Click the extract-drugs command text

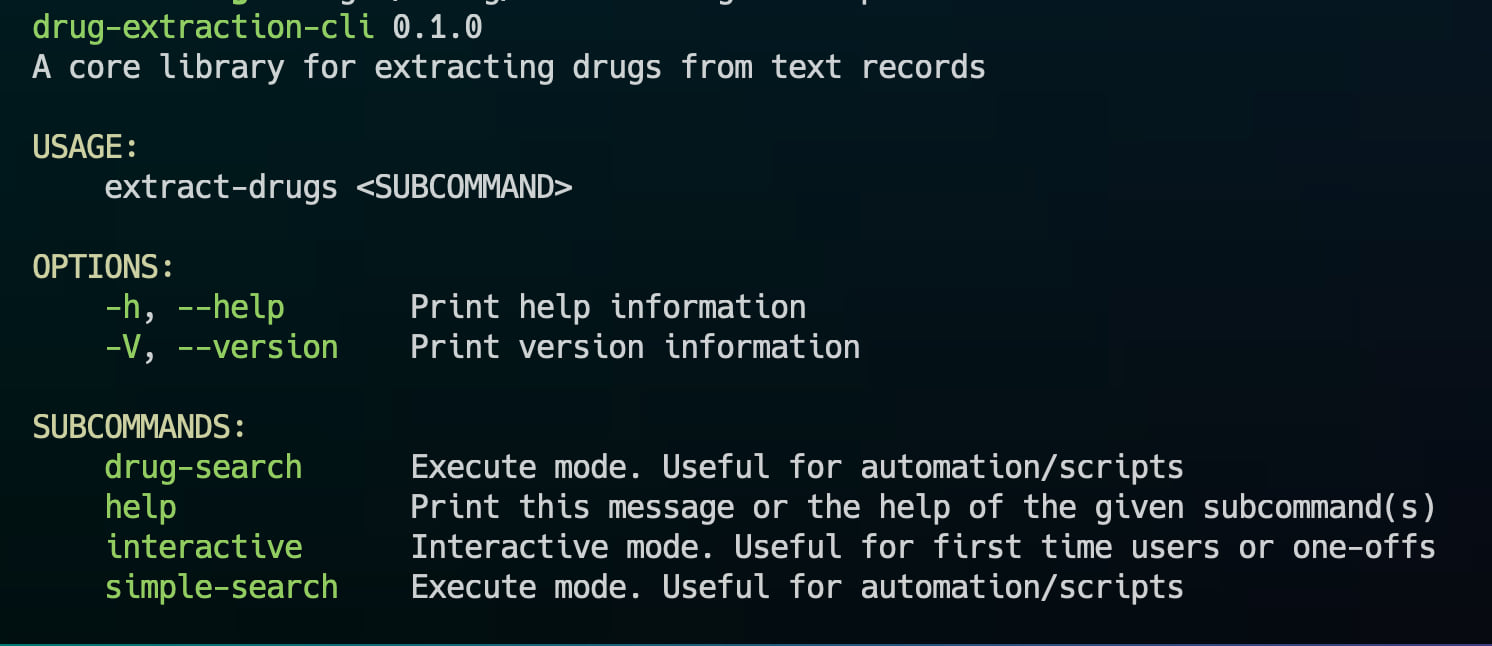[x=221, y=187]
